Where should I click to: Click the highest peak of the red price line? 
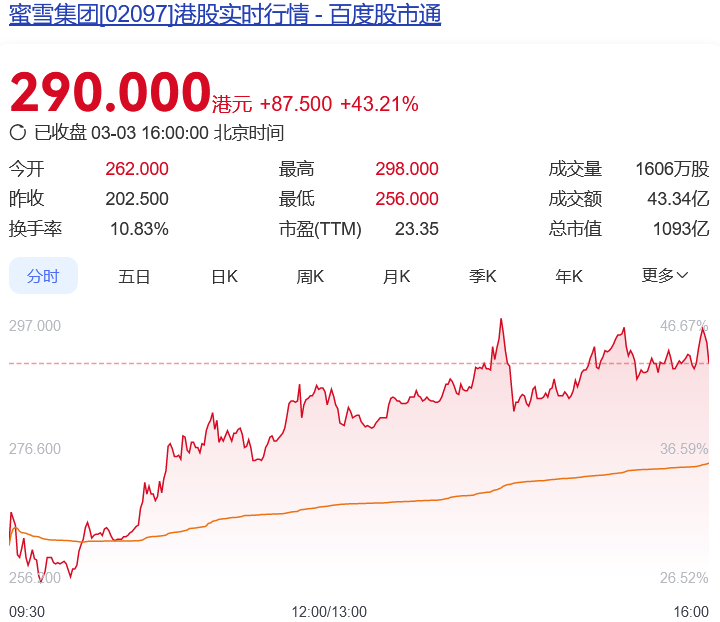click(x=501, y=319)
